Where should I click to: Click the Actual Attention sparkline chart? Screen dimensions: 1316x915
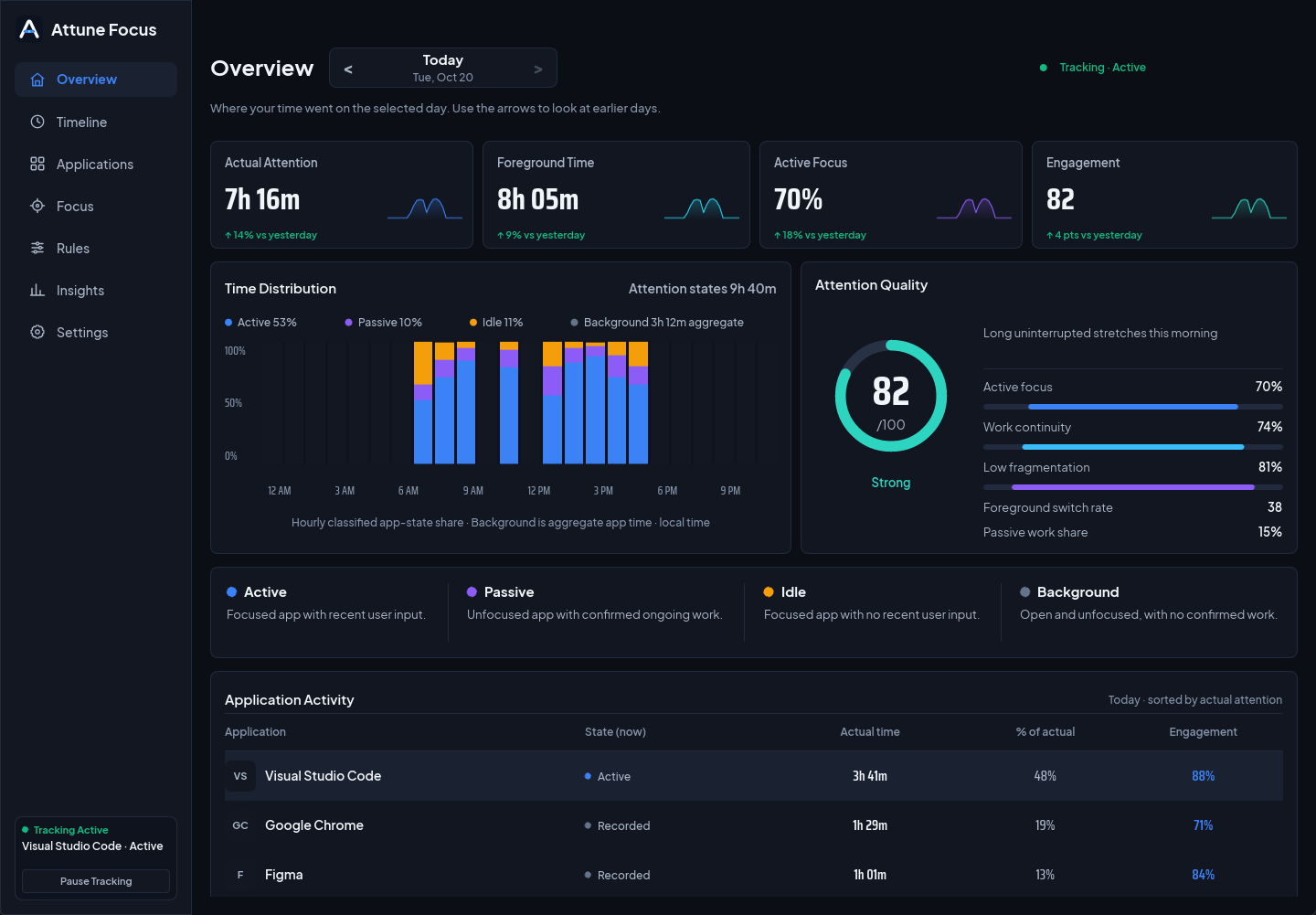point(425,208)
